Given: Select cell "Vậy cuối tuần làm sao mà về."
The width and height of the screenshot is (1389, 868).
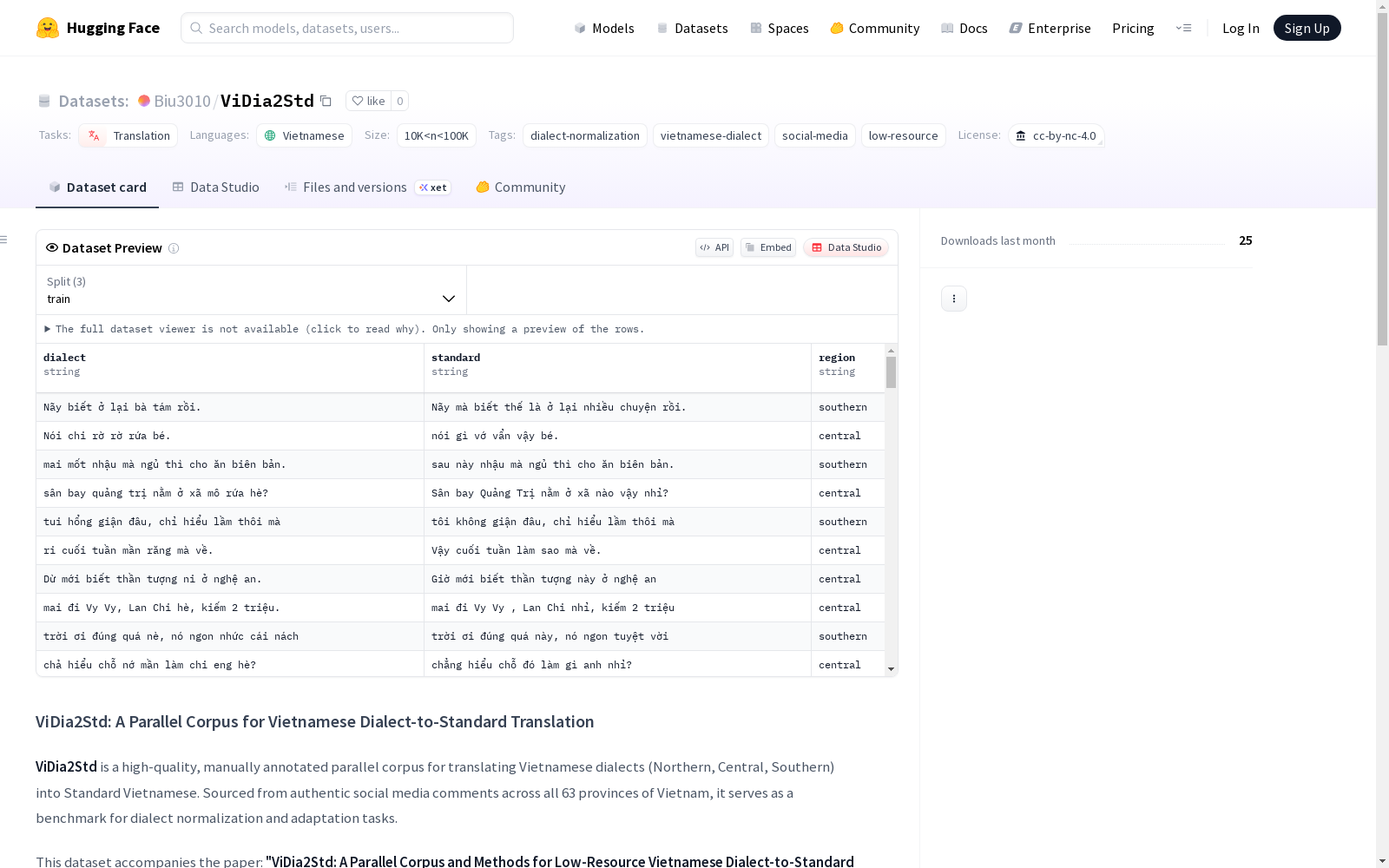Looking at the screenshot, I should pos(617,550).
